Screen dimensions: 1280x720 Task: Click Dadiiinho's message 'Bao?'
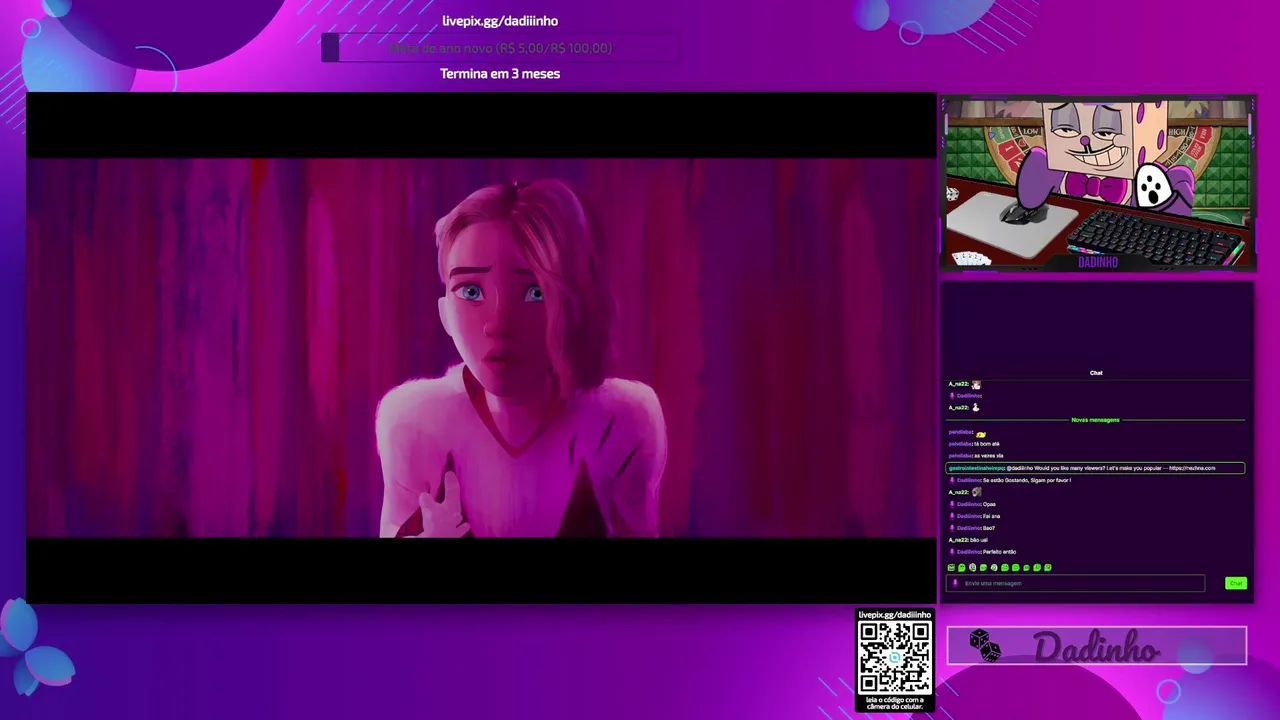coord(989,528)
